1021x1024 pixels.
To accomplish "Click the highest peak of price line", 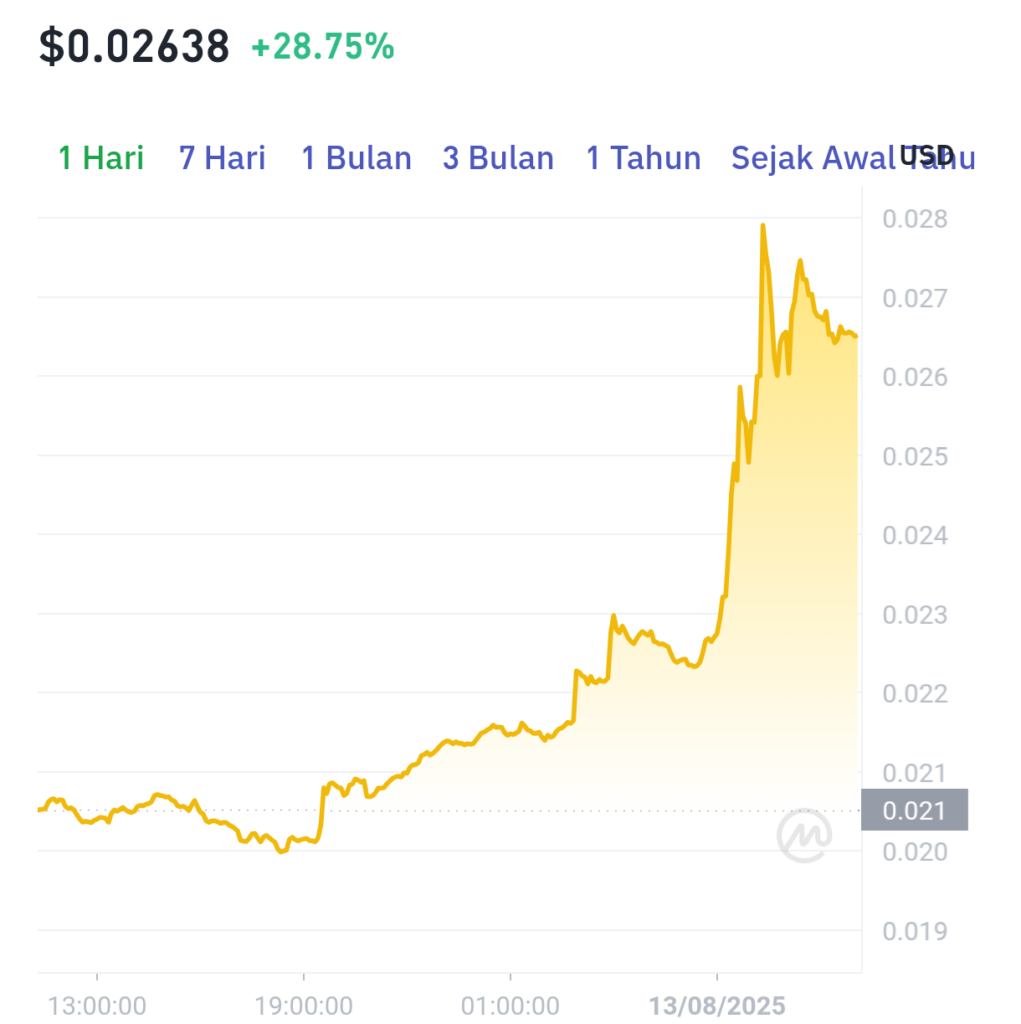I will (x=762, y=226).
